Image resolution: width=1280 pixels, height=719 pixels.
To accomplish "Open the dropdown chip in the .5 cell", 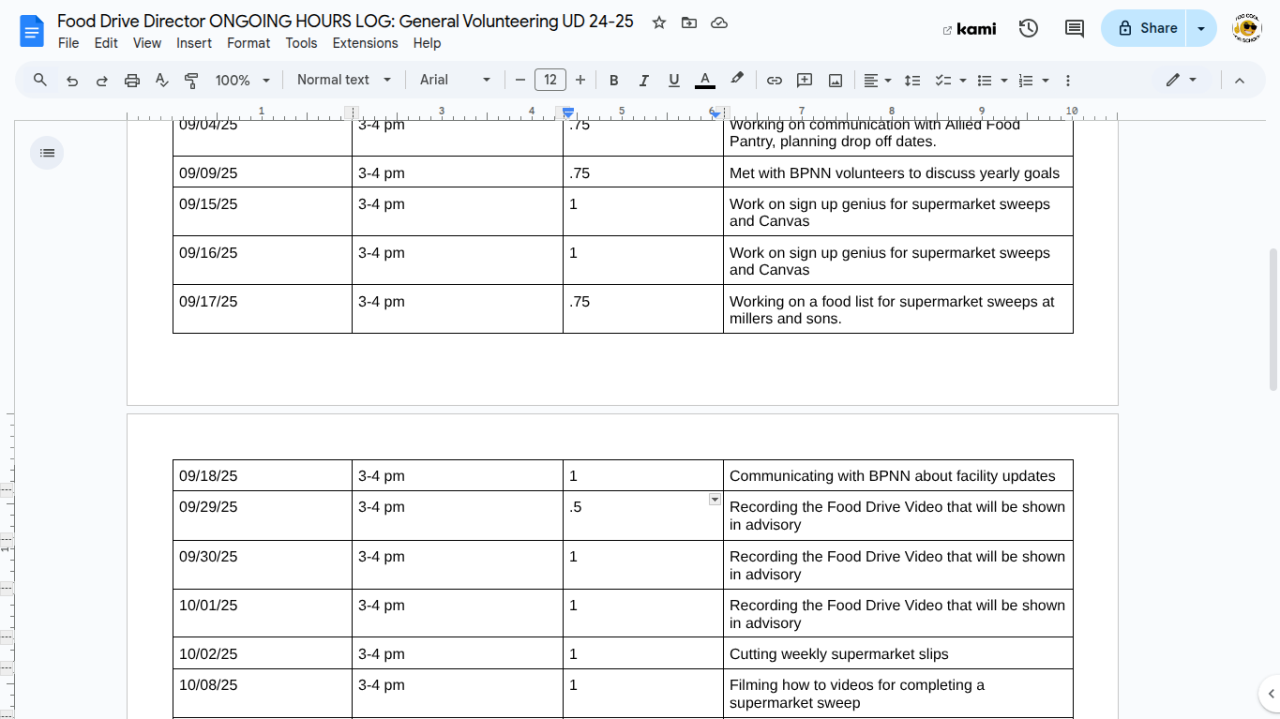I will 714,499.
